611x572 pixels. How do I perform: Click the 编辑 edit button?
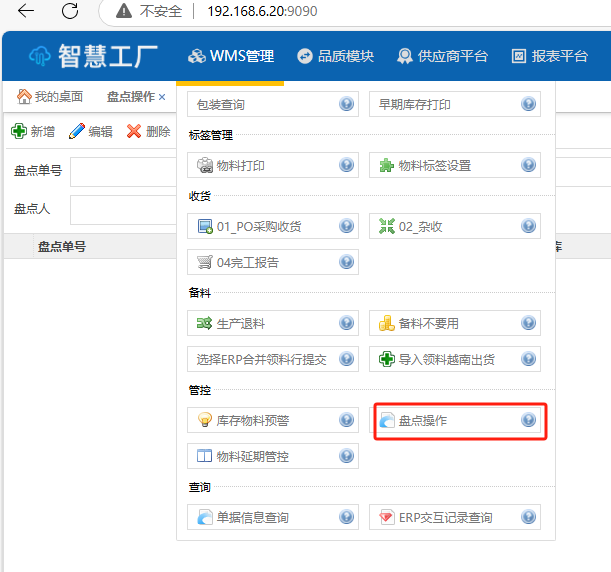[x=90, y=132]
